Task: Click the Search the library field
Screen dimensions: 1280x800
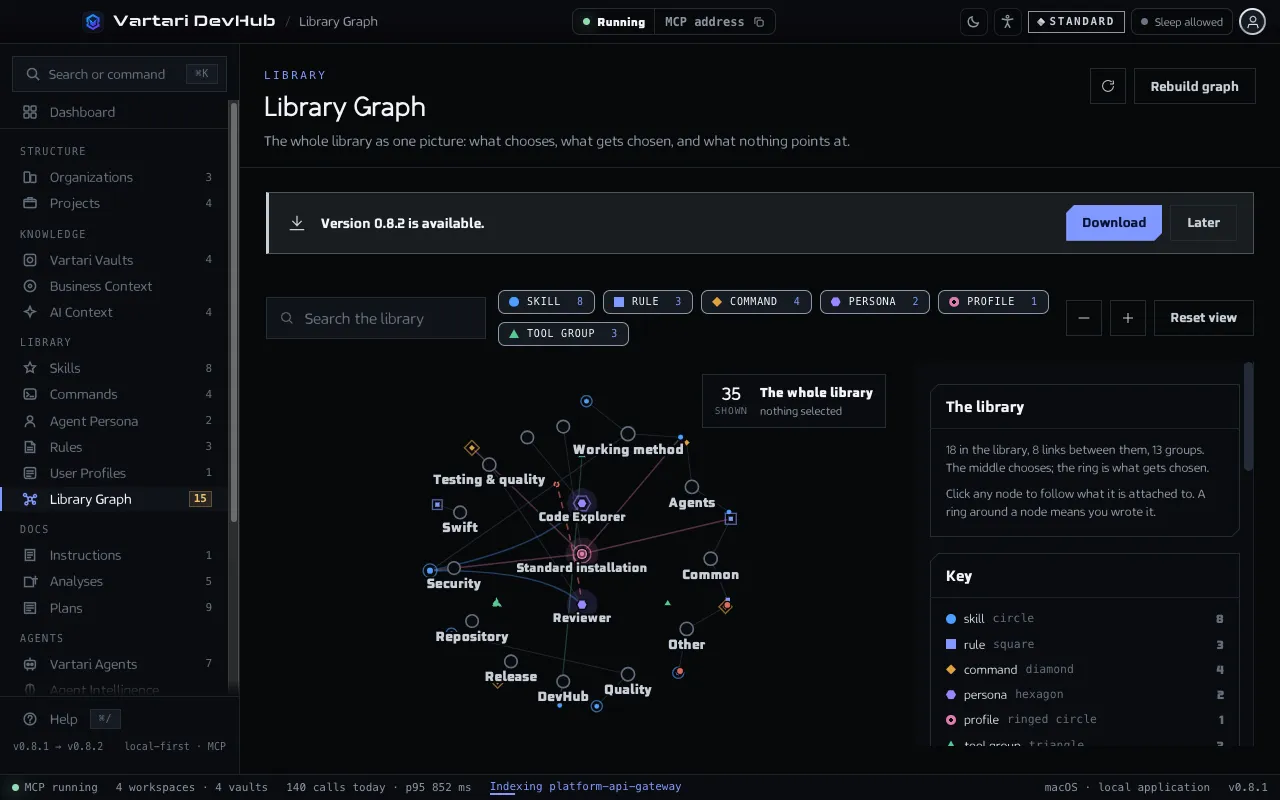Action: point(376,318)
